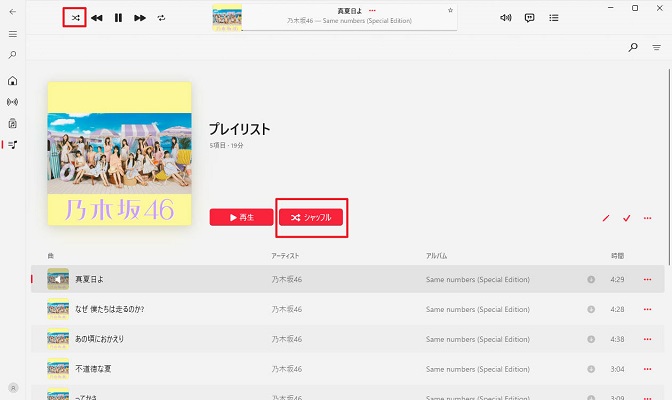The width and height of the screenshot is (672, 400).
Task: Open the volume control
Action: (506, 18)
